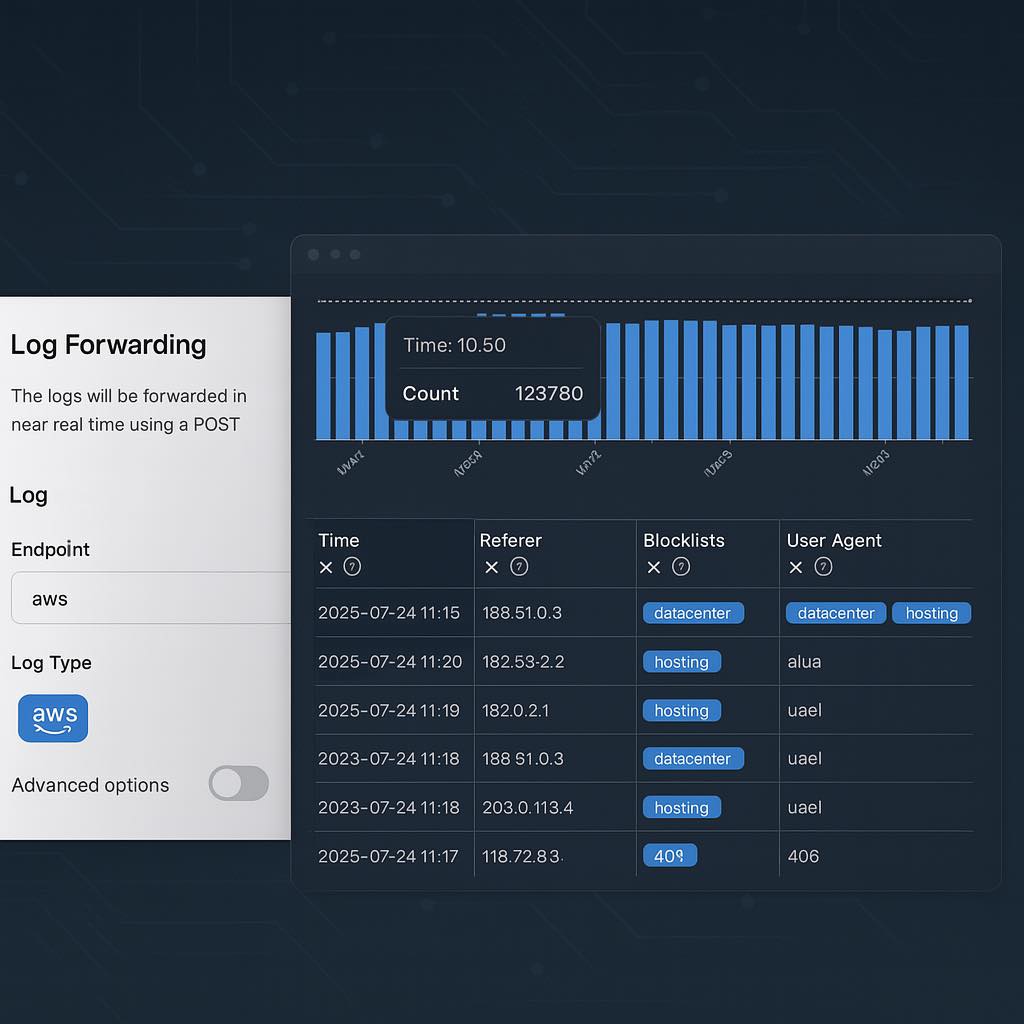Click the Advanced options label
The image size is (1024, 1024).
click(90, 785)
